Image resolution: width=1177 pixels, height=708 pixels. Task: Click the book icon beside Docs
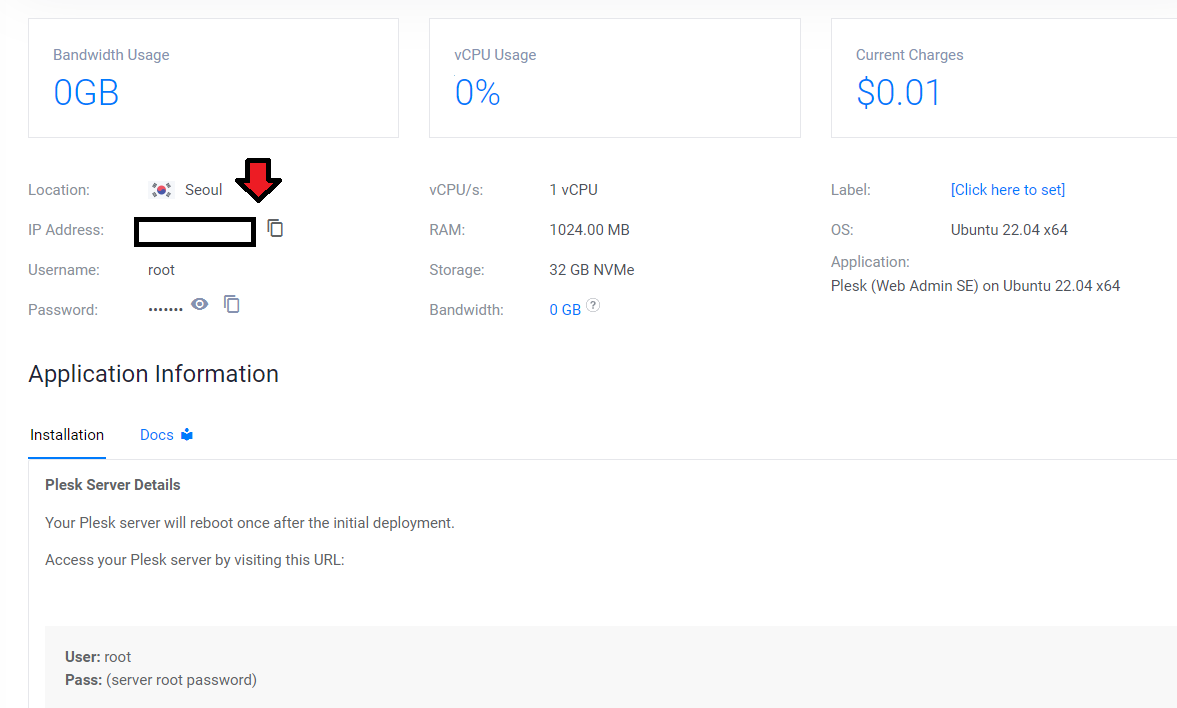click(187, 435)
